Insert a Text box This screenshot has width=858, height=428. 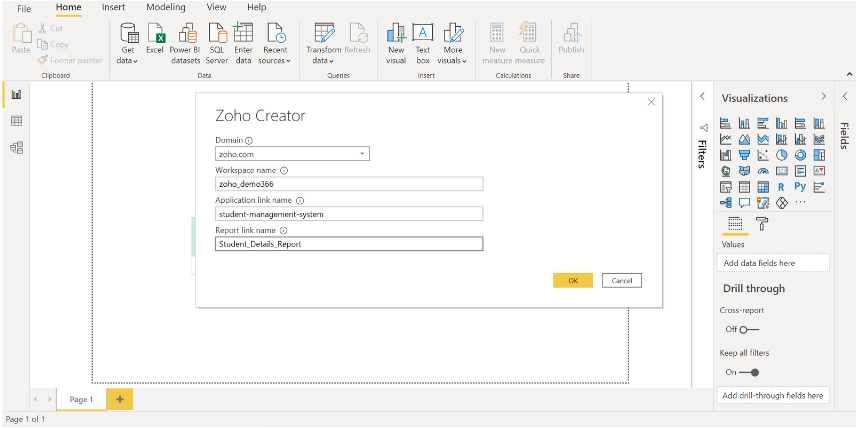coord(422,43)
